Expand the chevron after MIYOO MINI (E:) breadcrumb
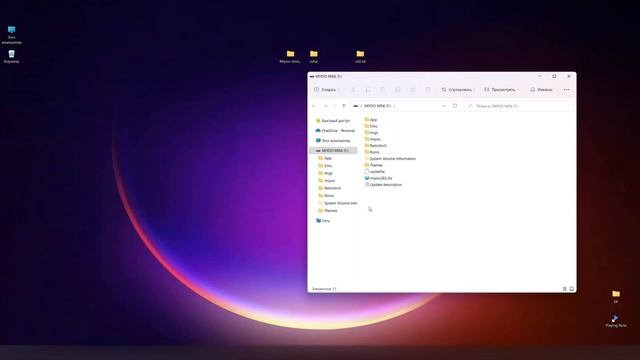 pos(395,106)
